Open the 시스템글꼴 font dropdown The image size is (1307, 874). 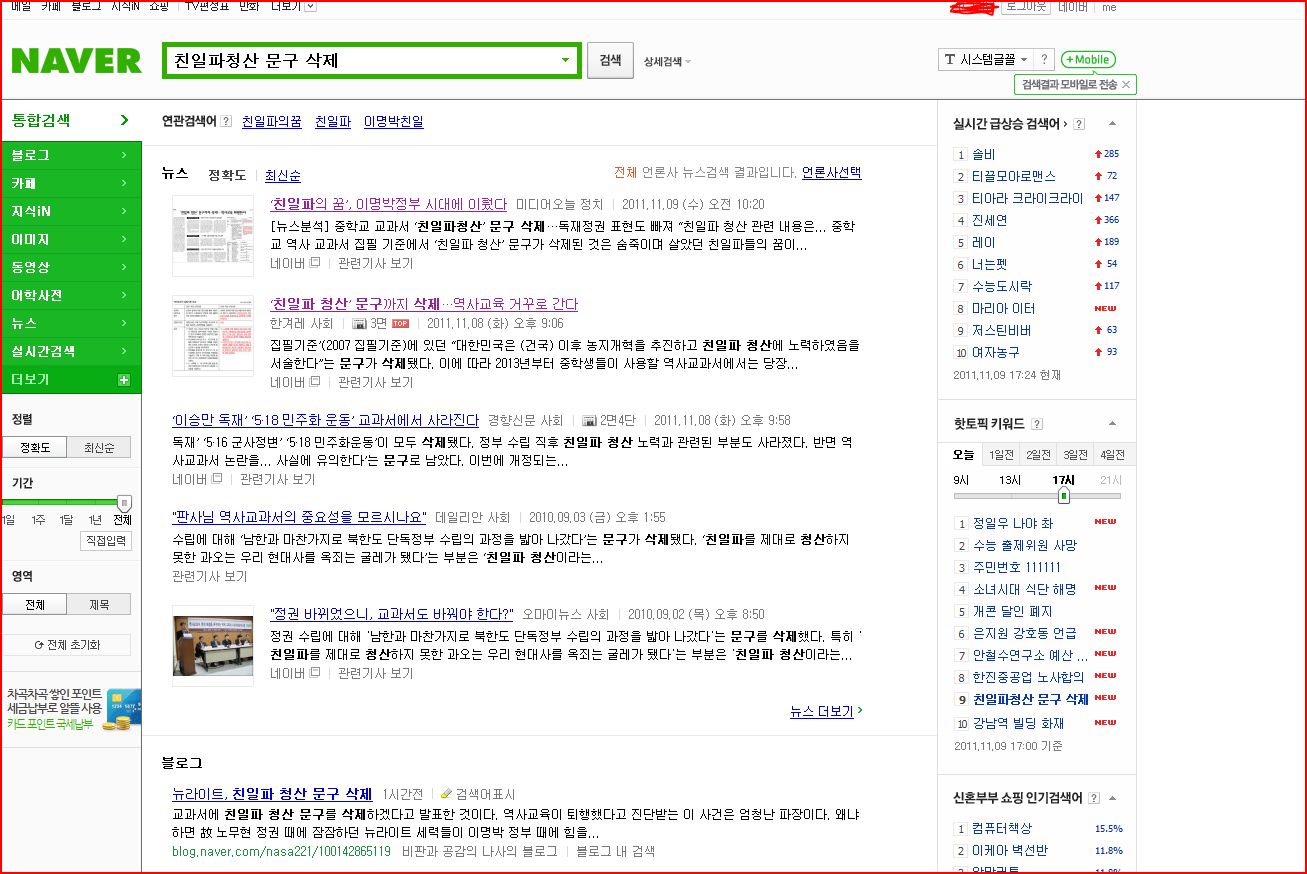[985, 60]
